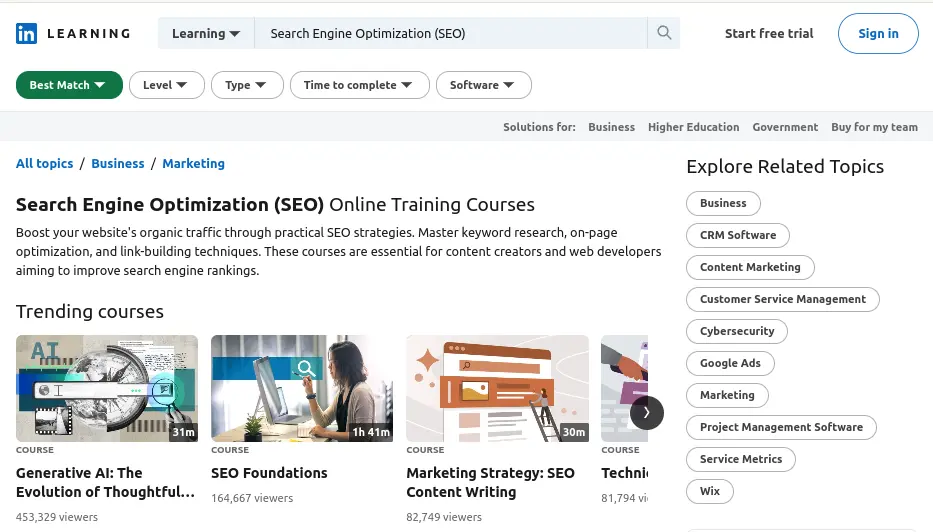The height and width of the screenshot is (532, 933).
Task: Click the 'Trending courses' heading
Action: point(90,312)
